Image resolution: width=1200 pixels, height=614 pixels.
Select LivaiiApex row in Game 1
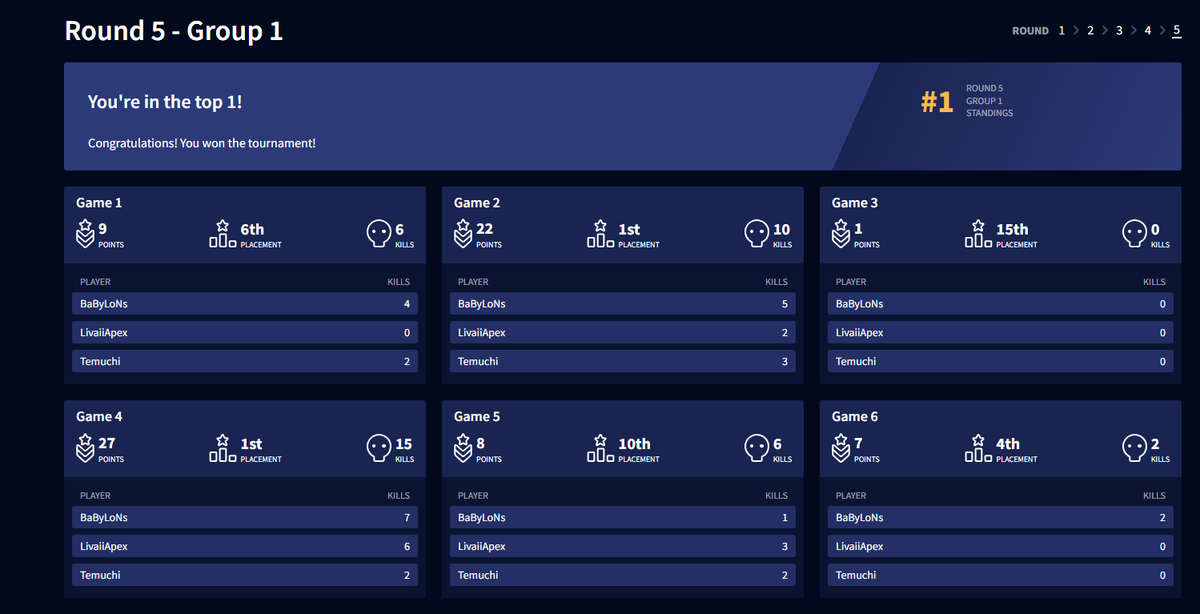tap(245, 333)
